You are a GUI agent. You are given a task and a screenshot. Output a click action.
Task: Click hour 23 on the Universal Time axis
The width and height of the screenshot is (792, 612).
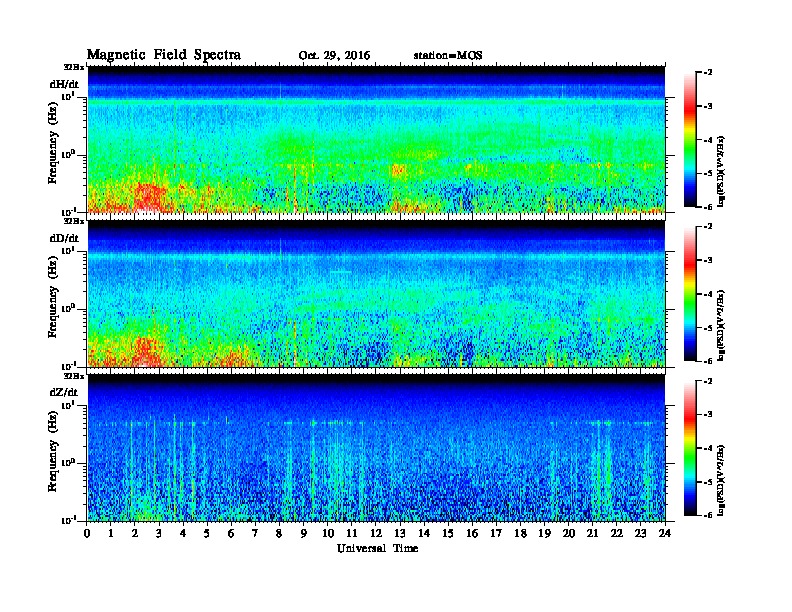(x=640, y=534)
